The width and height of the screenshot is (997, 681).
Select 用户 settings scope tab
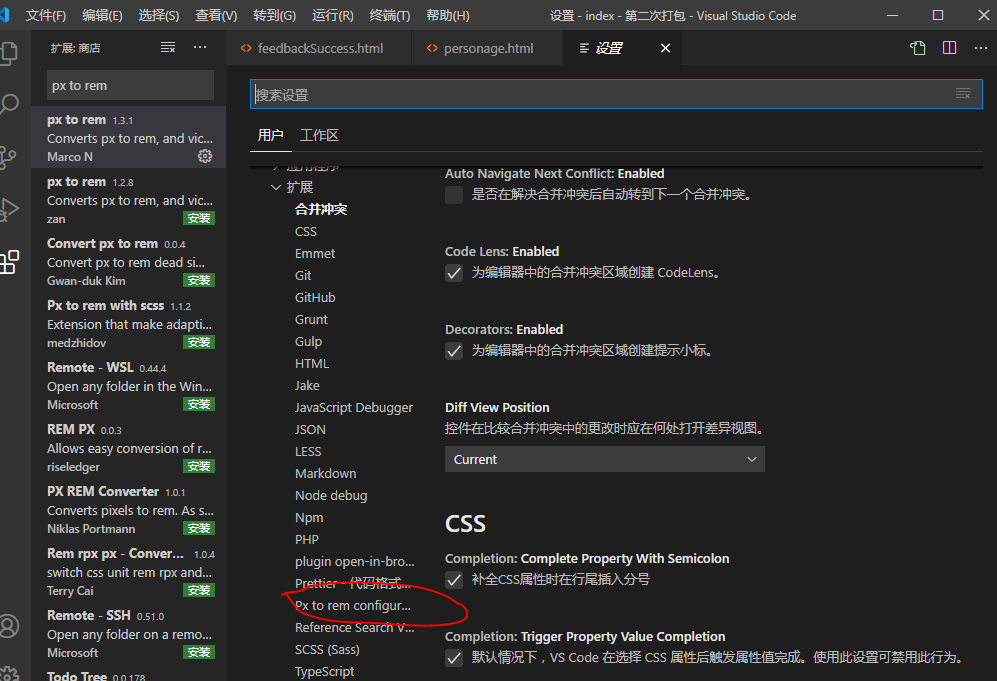coord(270,135)
